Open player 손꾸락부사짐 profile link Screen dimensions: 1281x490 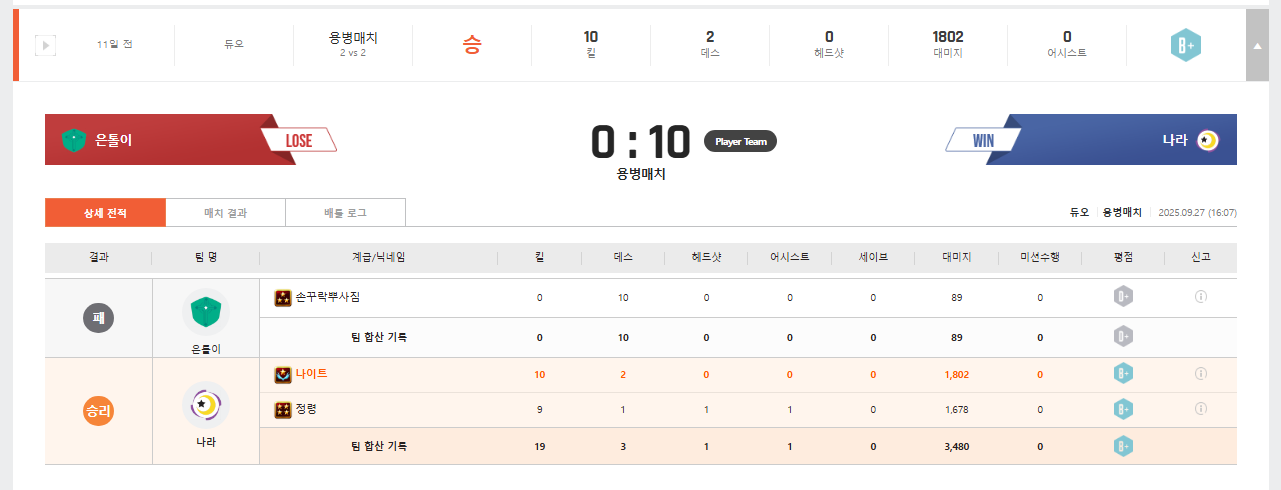tap(327, 297)
